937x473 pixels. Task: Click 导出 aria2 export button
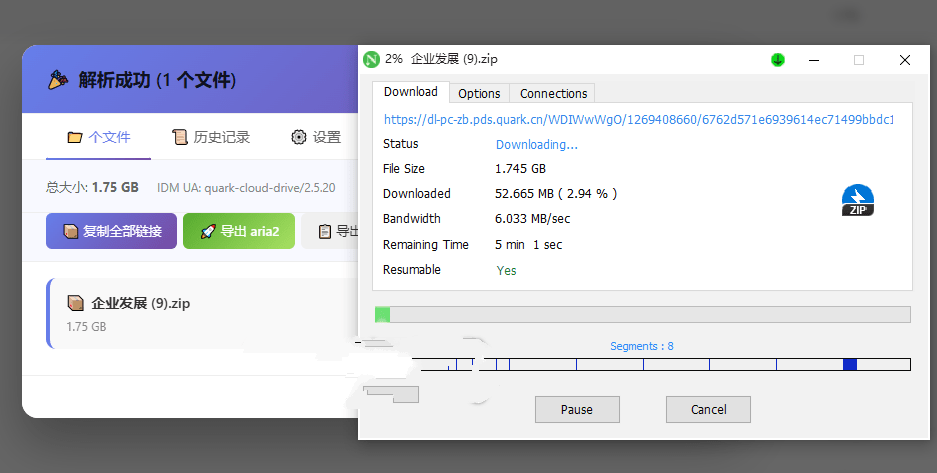tap(239, 231)
